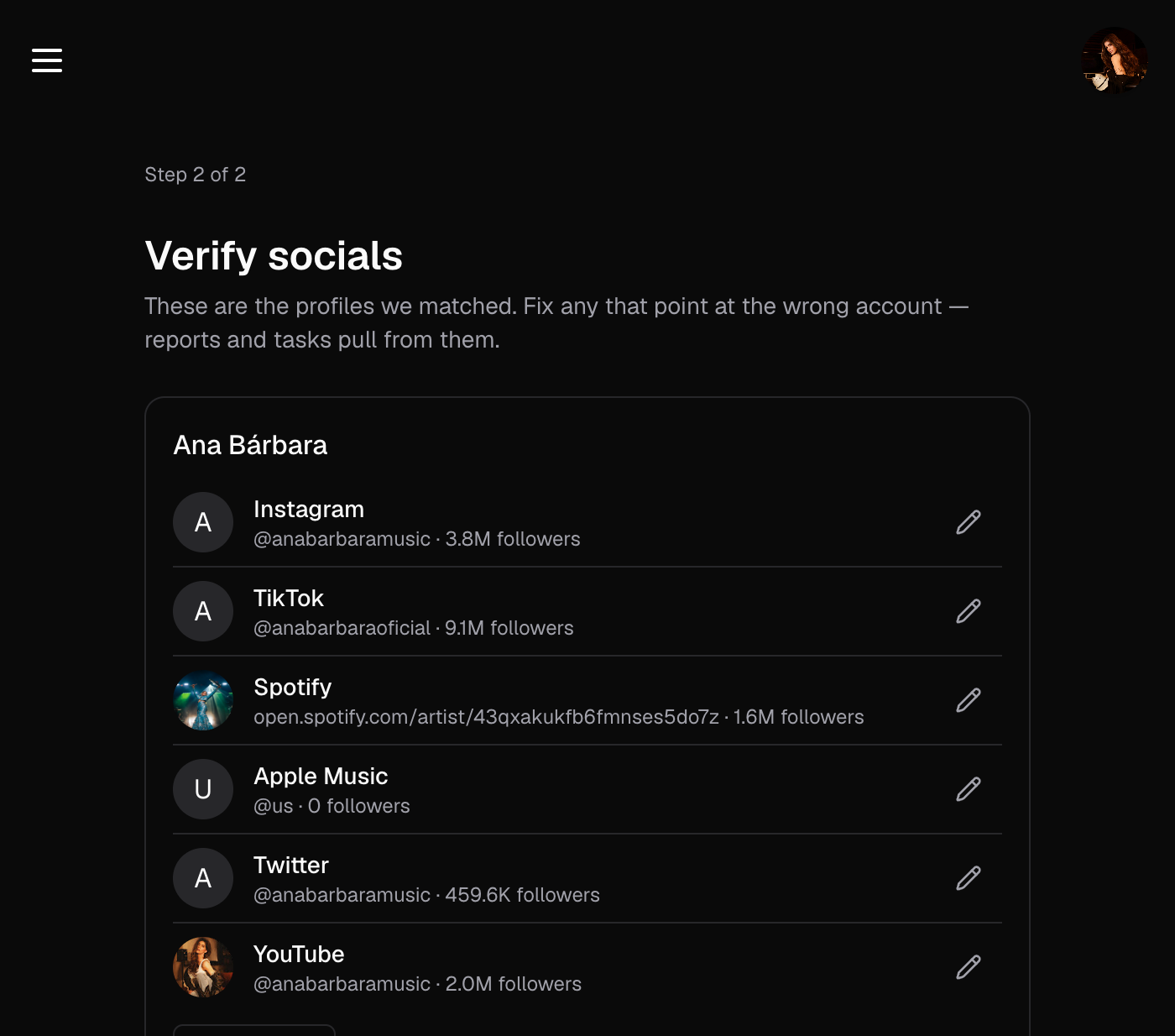The width and height of the screenshot is (1175, 1036).
Task: Click the handle with 2.0M followers
Action: tap(417, 984)
